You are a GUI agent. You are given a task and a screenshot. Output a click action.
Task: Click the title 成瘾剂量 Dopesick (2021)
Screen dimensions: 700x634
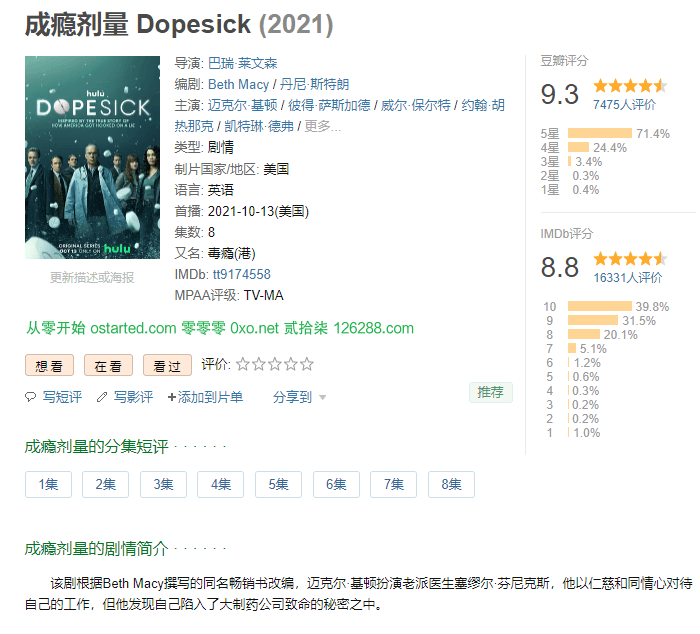click(179, 24)
